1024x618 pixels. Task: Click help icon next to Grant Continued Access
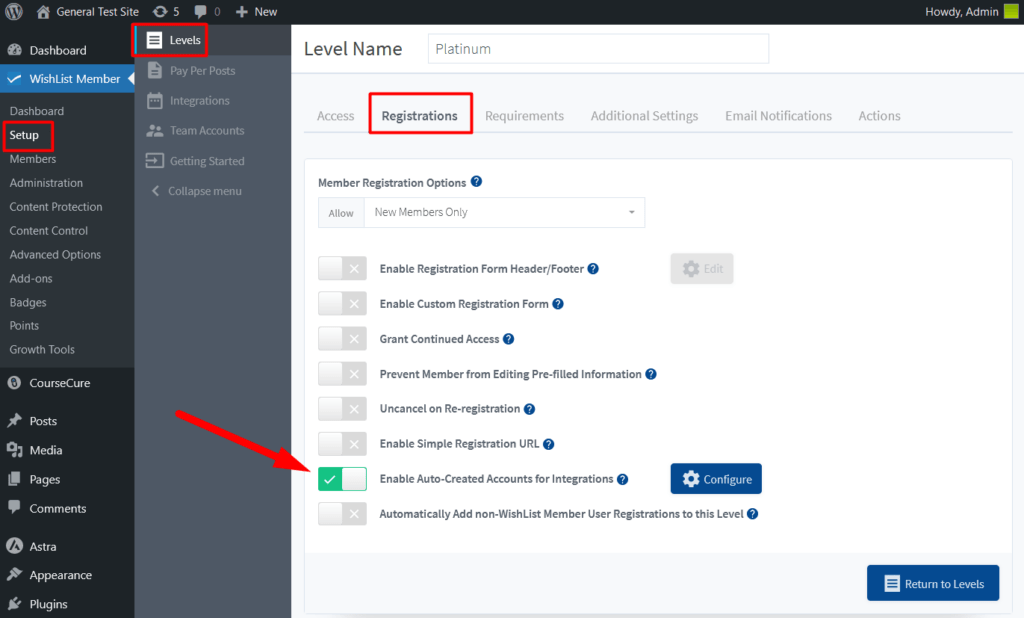click(508, 339)
